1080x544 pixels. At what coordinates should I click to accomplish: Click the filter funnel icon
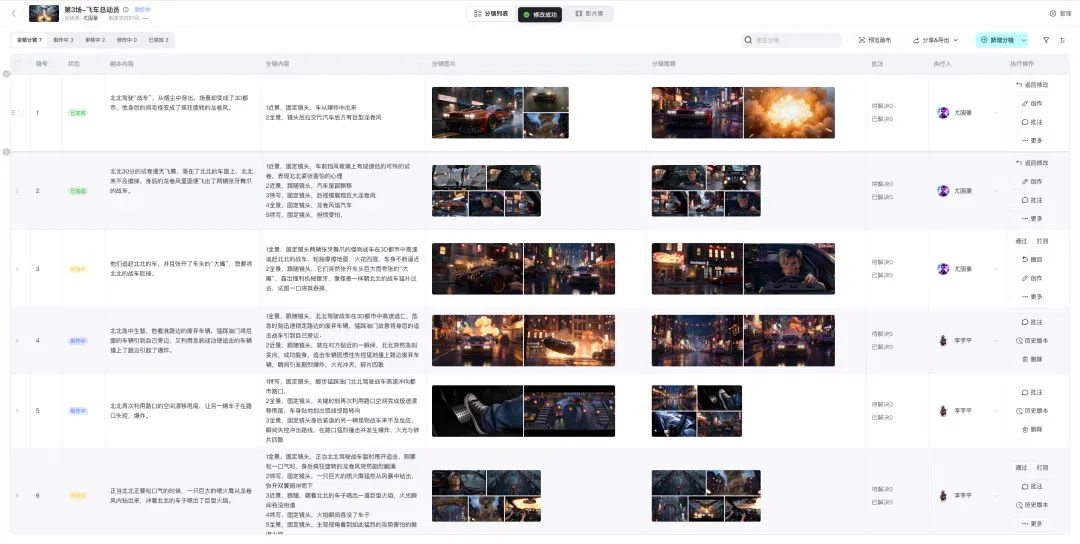pyautogui.click(x=1046, y=41)
